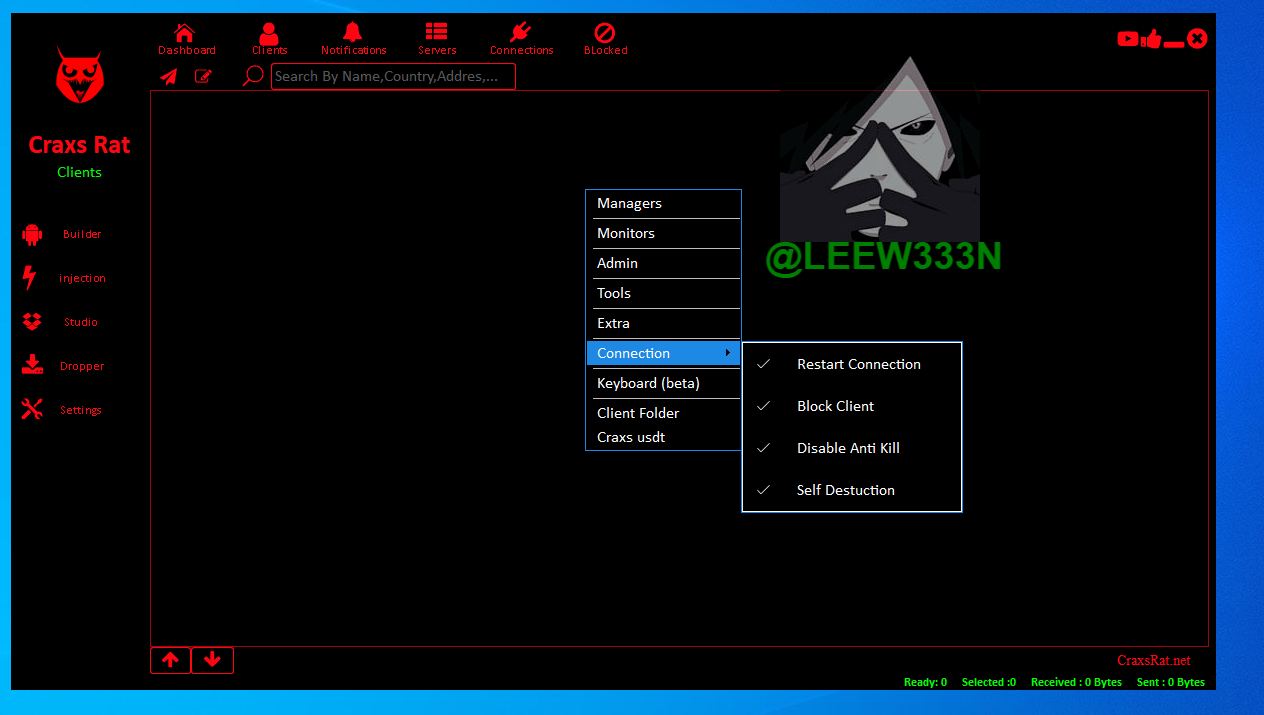Select Client Folder in context menu
1264x715 pixels.
click(638, 413)
